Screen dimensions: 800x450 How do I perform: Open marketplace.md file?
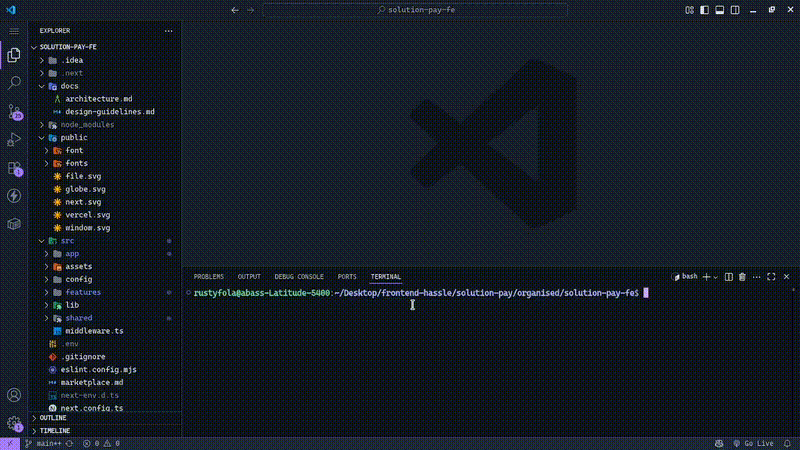(x=105, y=383)
